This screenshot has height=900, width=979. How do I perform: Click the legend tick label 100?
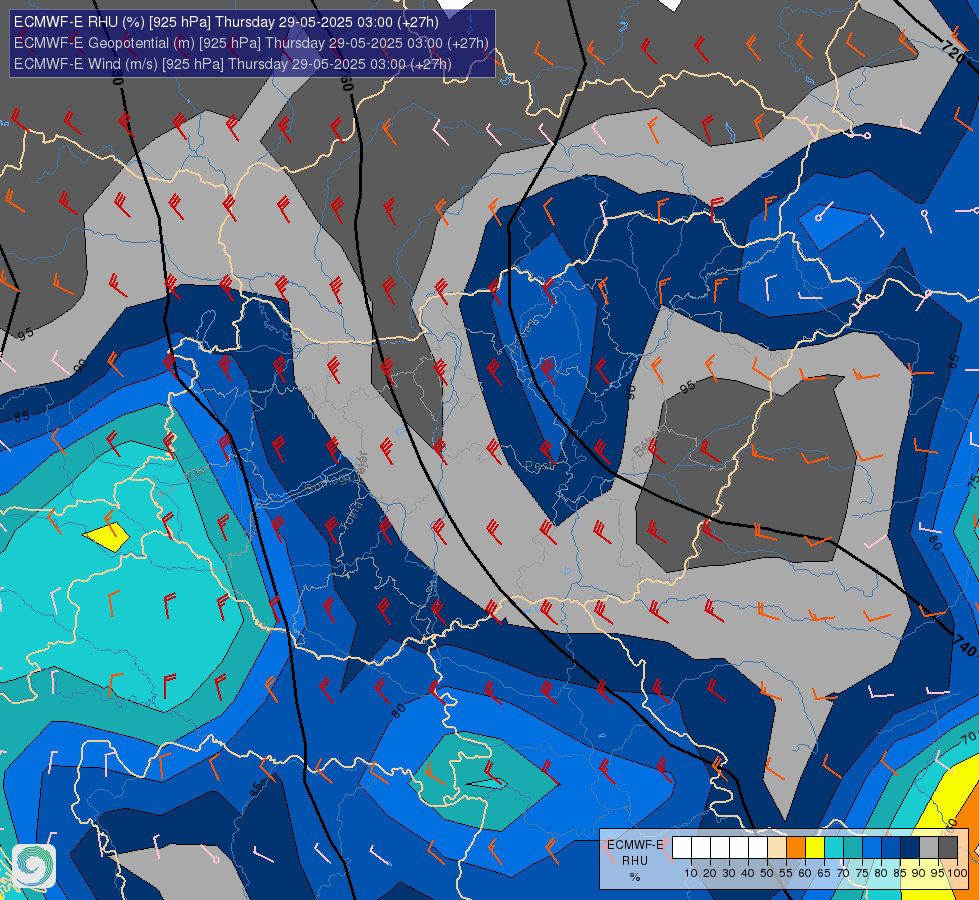tap(957, 873)
